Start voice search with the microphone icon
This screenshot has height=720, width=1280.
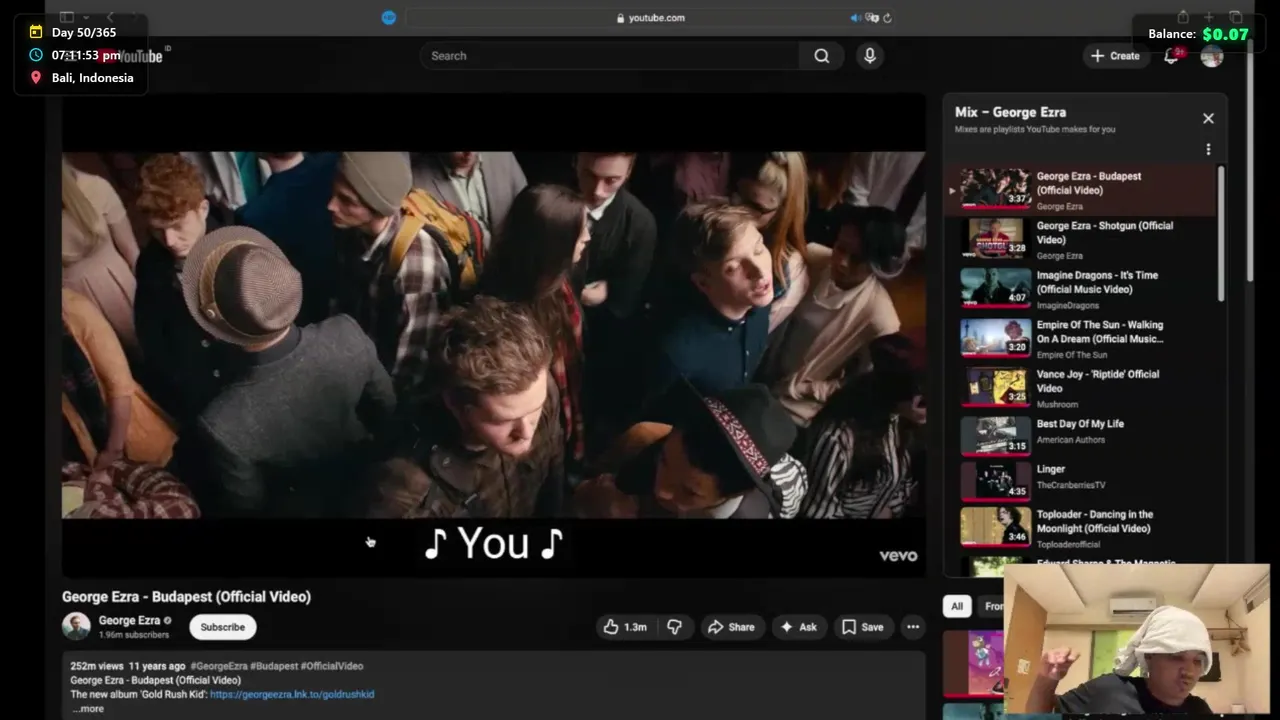pos(870,56)
